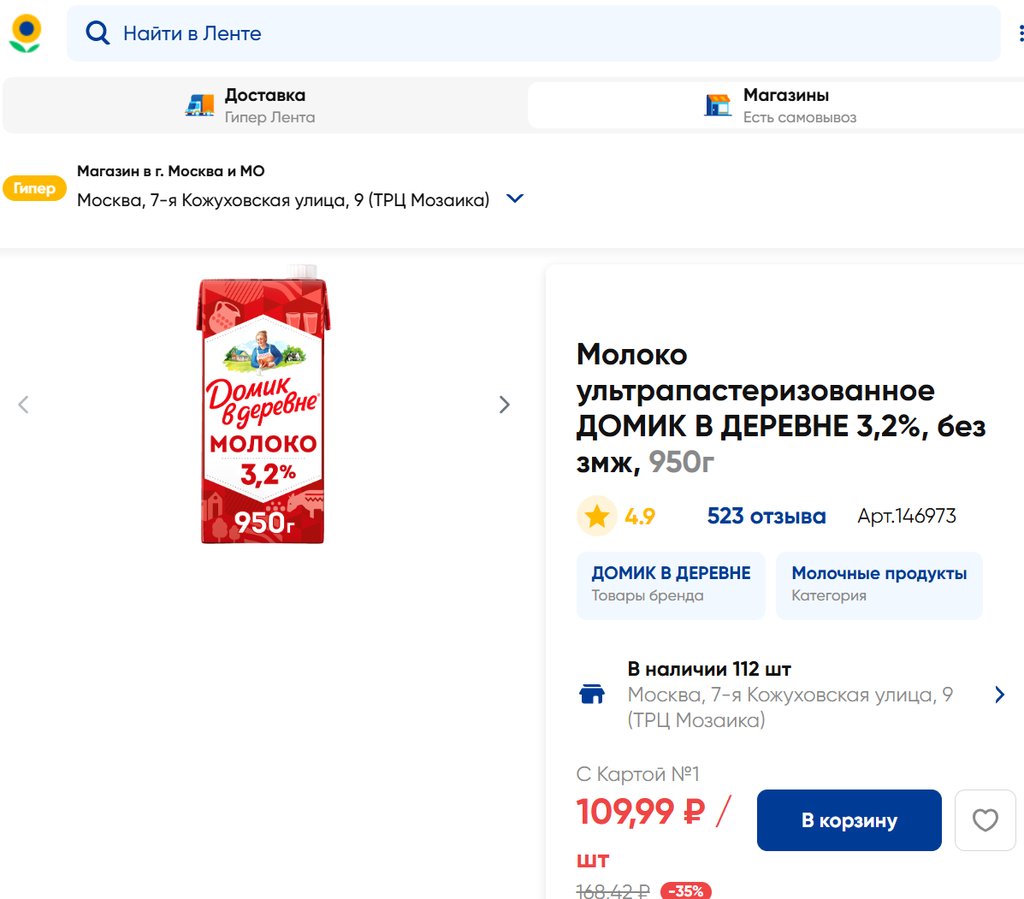Open ДОМИК В ДЕРЕВНЕ brand products

click(671, 584)
